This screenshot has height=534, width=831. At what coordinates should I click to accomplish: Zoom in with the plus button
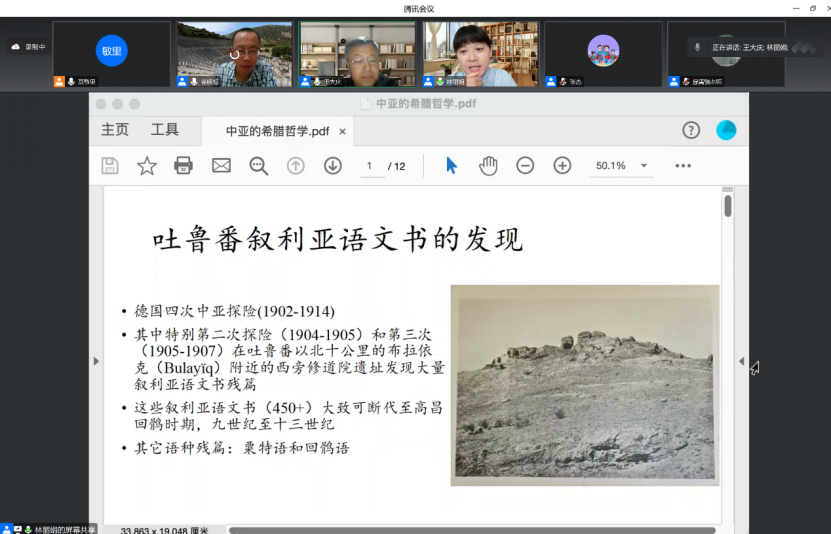[x=562, y=166]
